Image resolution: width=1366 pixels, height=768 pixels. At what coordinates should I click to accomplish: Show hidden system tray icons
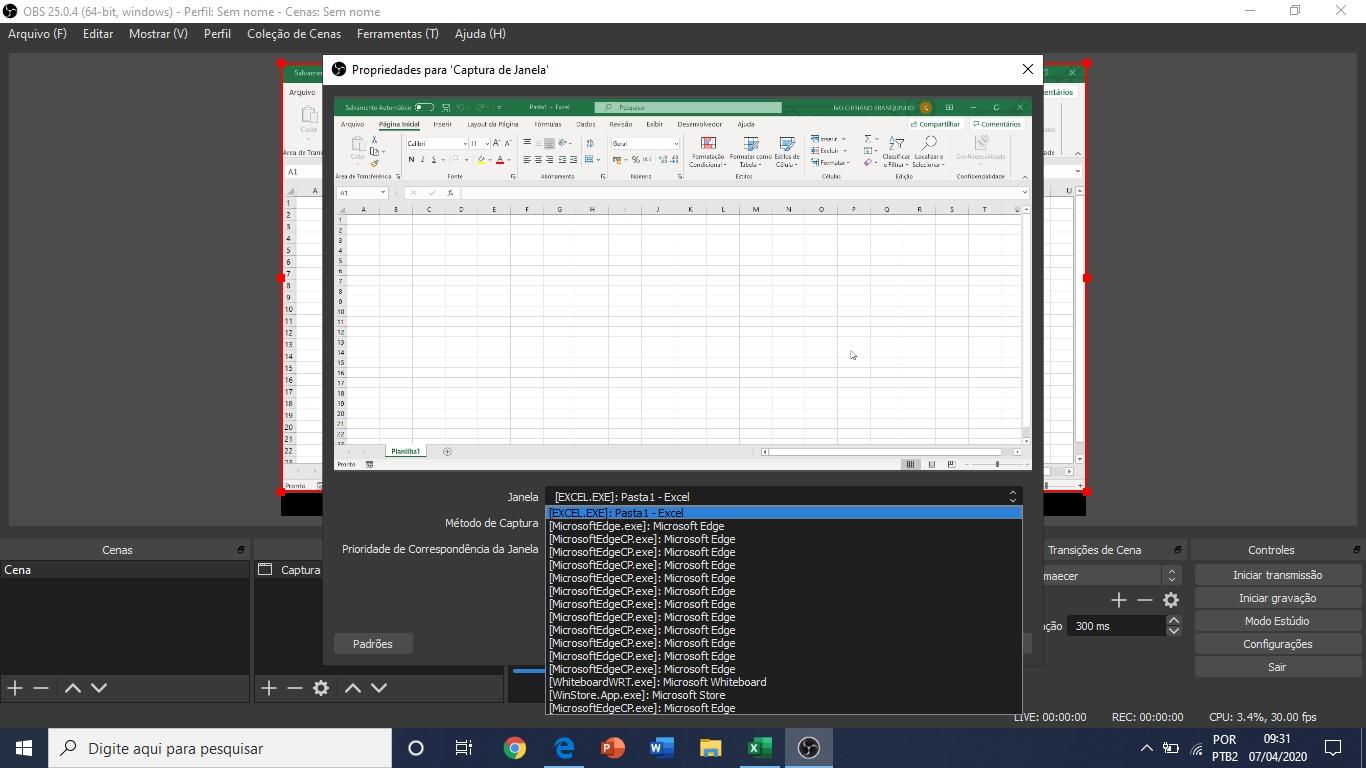coord(1146,748)
